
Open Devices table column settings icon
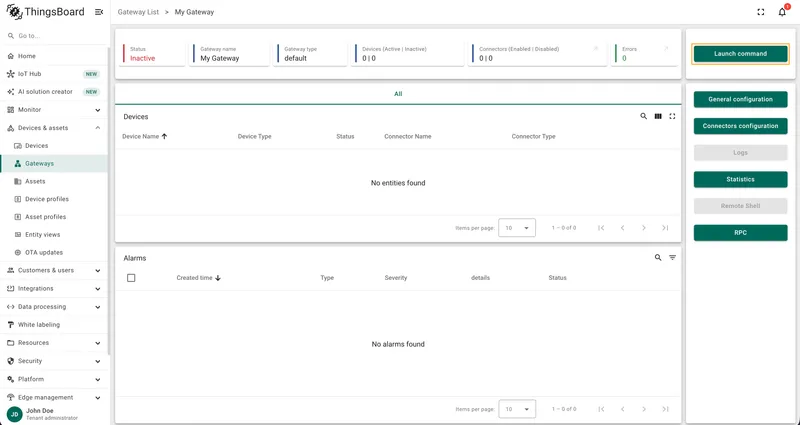658,116
